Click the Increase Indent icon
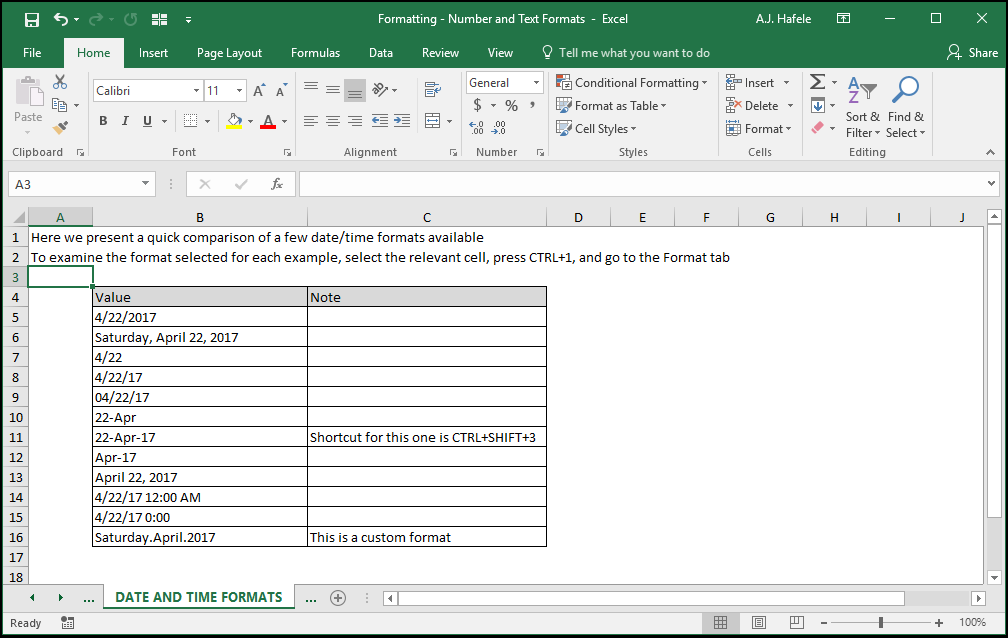 tap(402, 121)
